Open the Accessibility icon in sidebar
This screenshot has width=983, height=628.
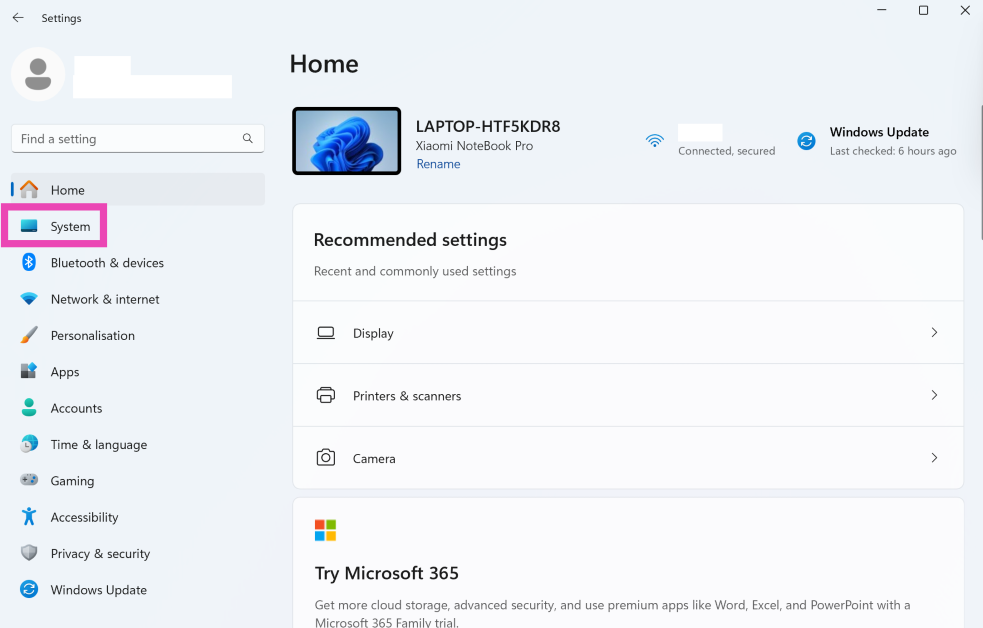pyautogui.click(x=29, y=517)
